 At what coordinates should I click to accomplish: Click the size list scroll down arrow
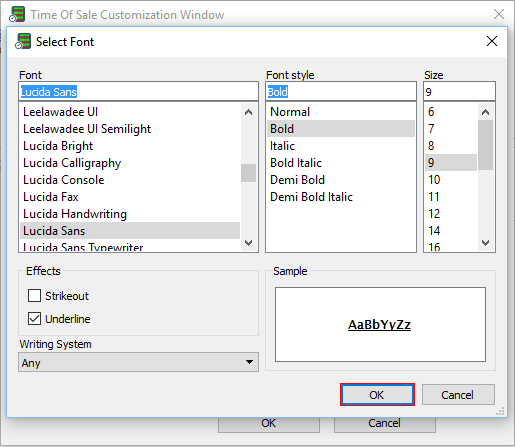click(x=486, y=243)
